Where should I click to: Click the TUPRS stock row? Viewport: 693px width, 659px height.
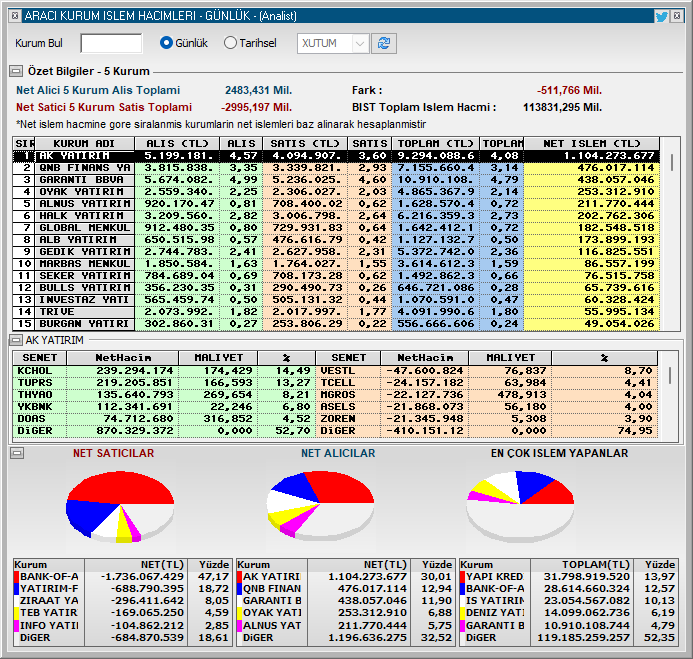click(x=164, y=383)
